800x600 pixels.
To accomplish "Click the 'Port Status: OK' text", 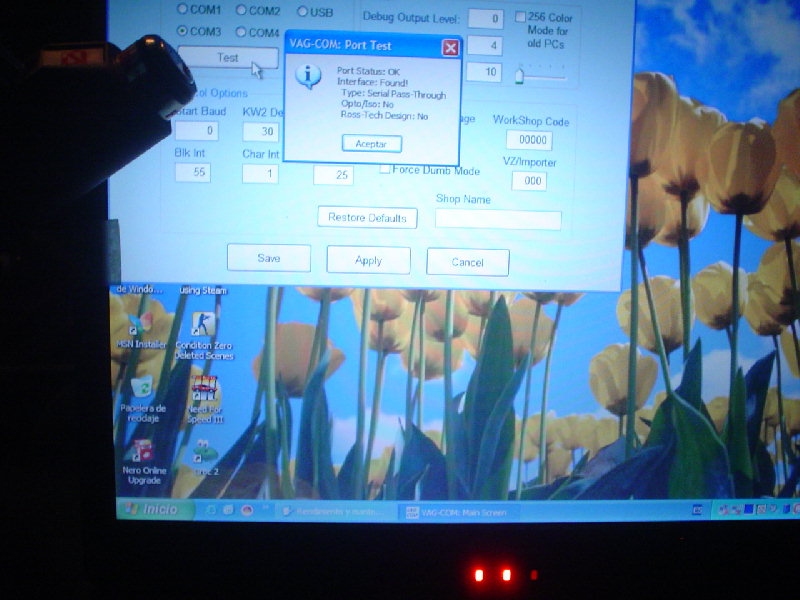I will 368,71.
